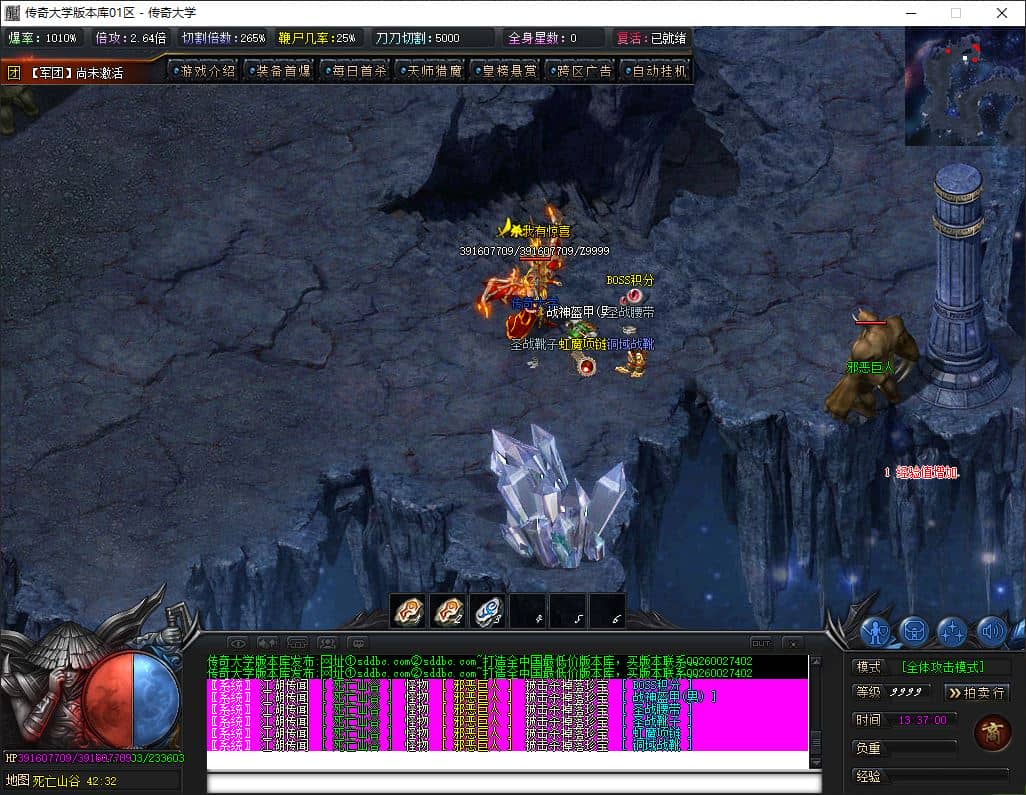Open the shop via round 商 button

pos(993,733)
